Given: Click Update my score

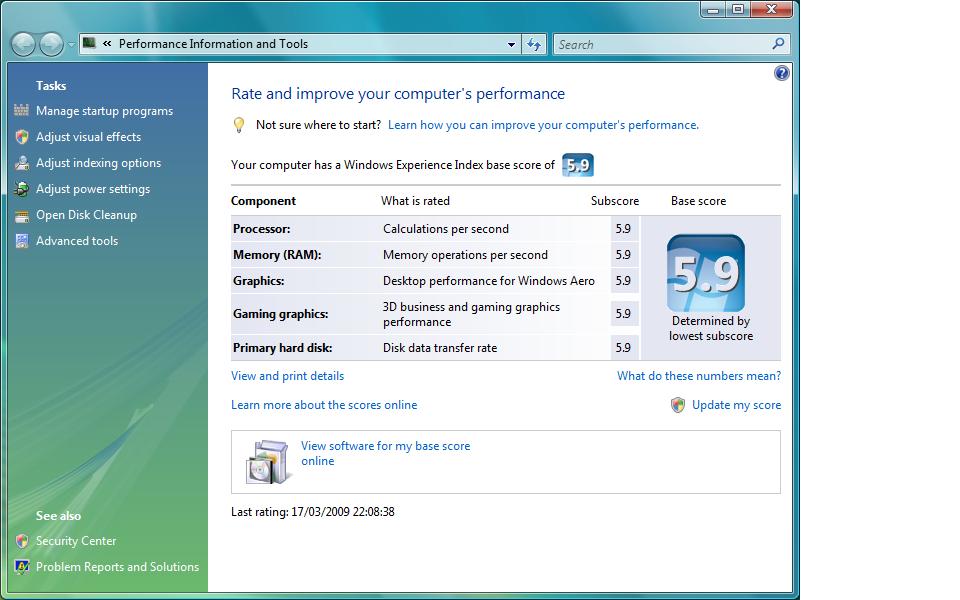Looking at the screenshot, I should pyautogui.click(x=736, y=405).
